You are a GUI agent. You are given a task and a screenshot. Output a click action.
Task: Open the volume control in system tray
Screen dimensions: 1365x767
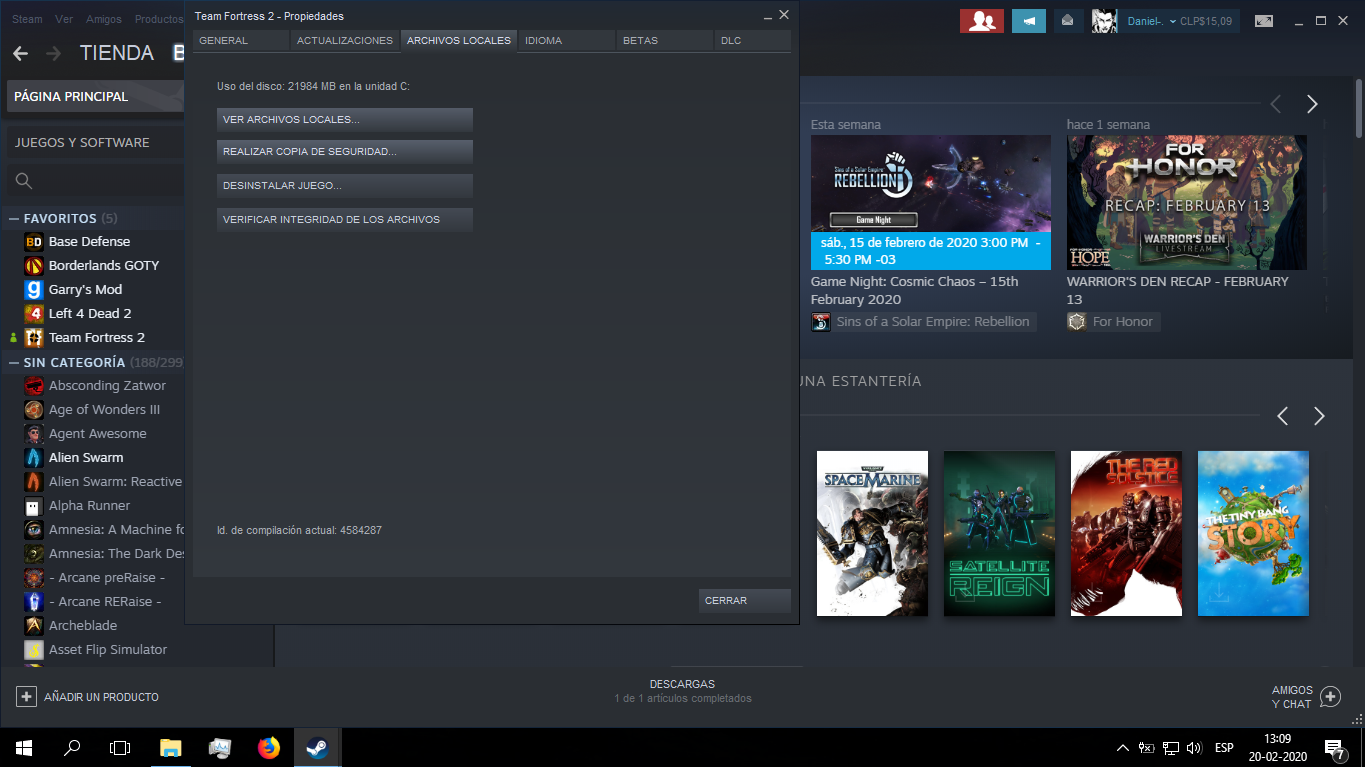[x=1194, y=747]
